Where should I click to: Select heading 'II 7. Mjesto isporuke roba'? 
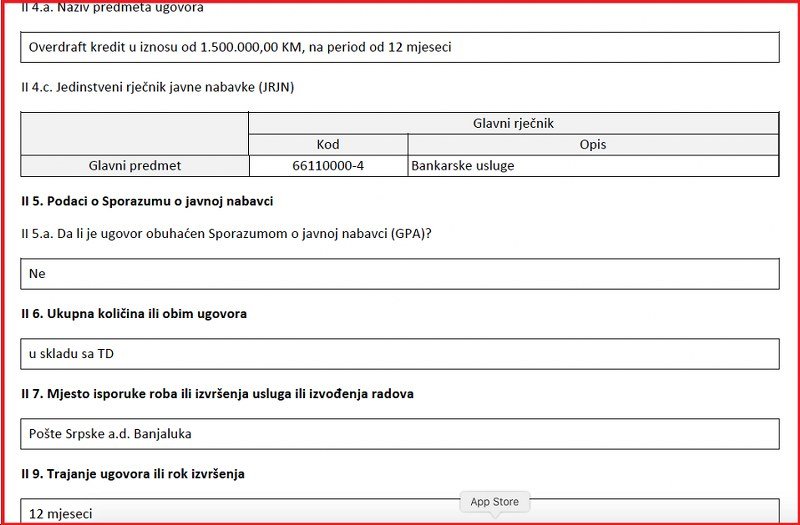(x=217, y=394)
